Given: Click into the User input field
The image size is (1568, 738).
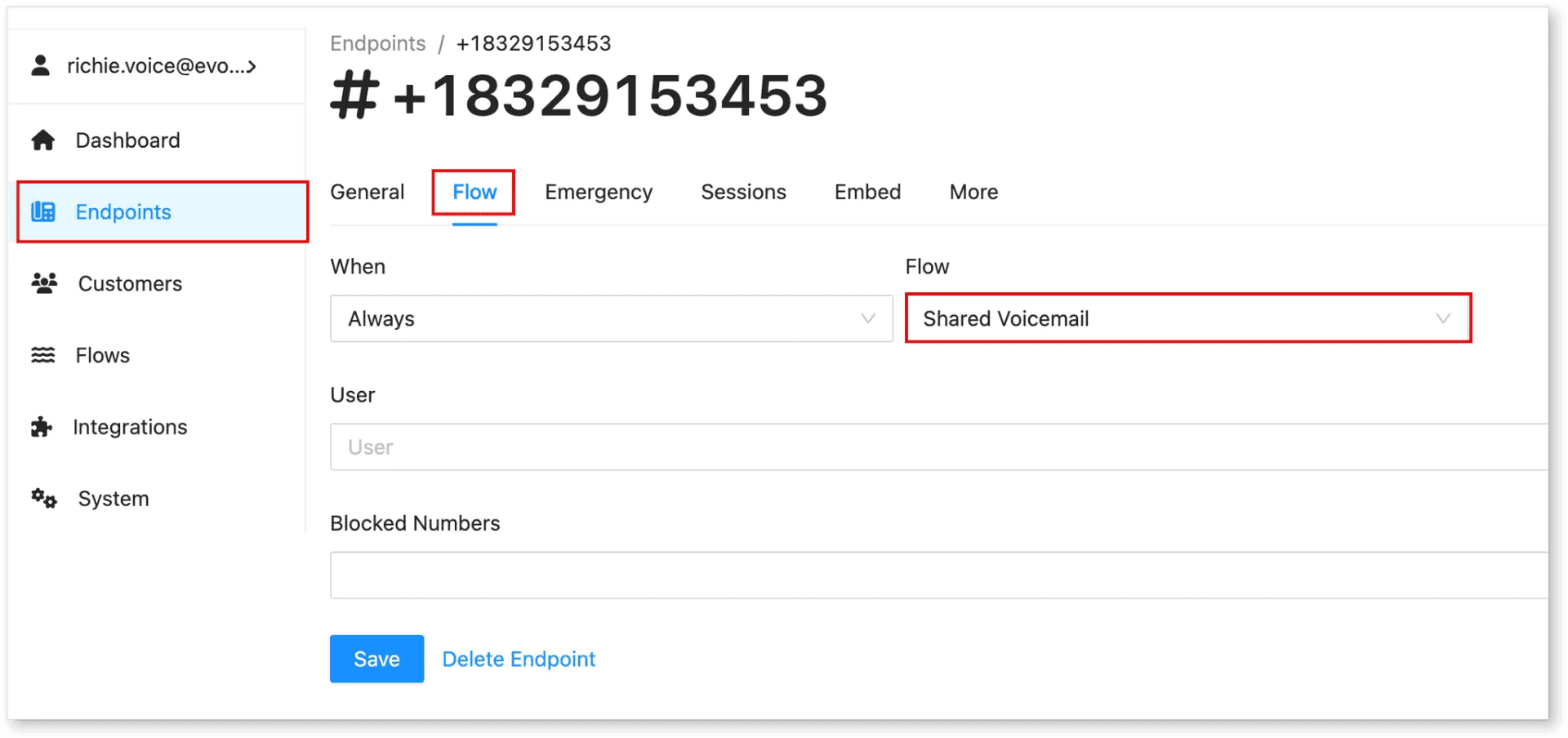Looking at the screenshot, I should [939, 447].
